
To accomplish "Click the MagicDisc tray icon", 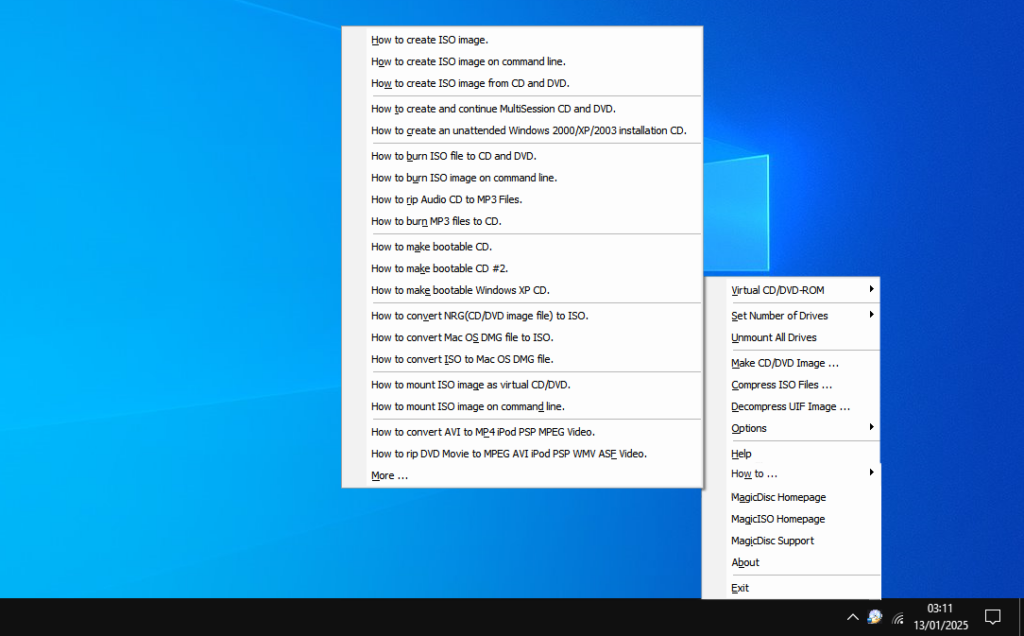I will [874, 616].
